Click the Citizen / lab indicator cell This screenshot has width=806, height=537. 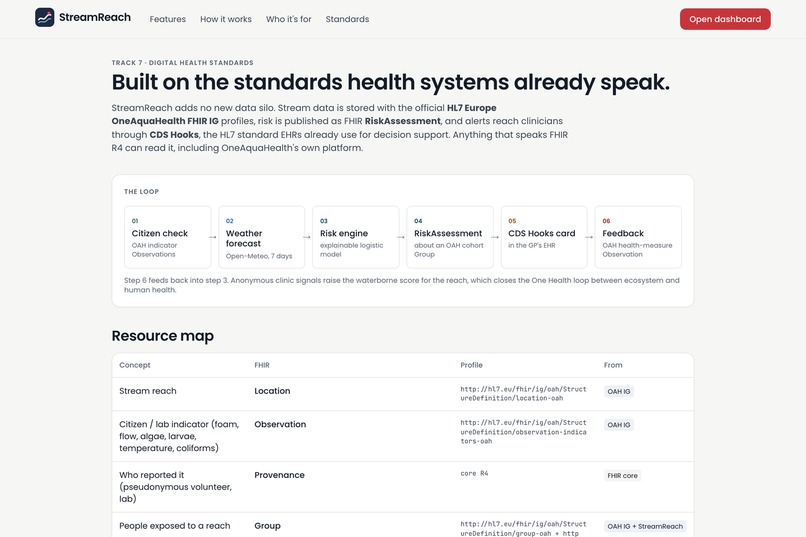tap(179, 436)
